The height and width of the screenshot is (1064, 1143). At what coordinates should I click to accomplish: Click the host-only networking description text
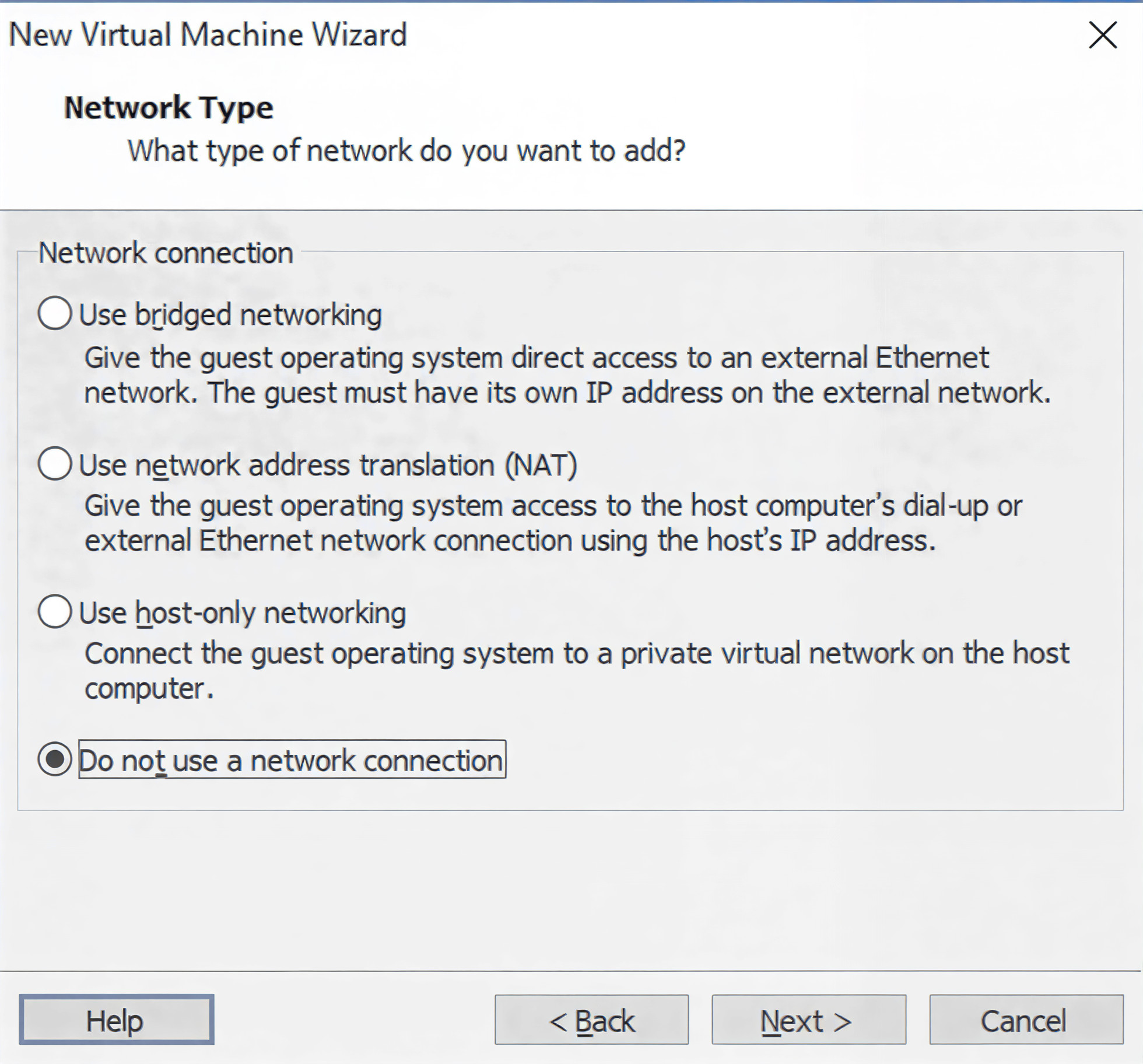[576, 670]
